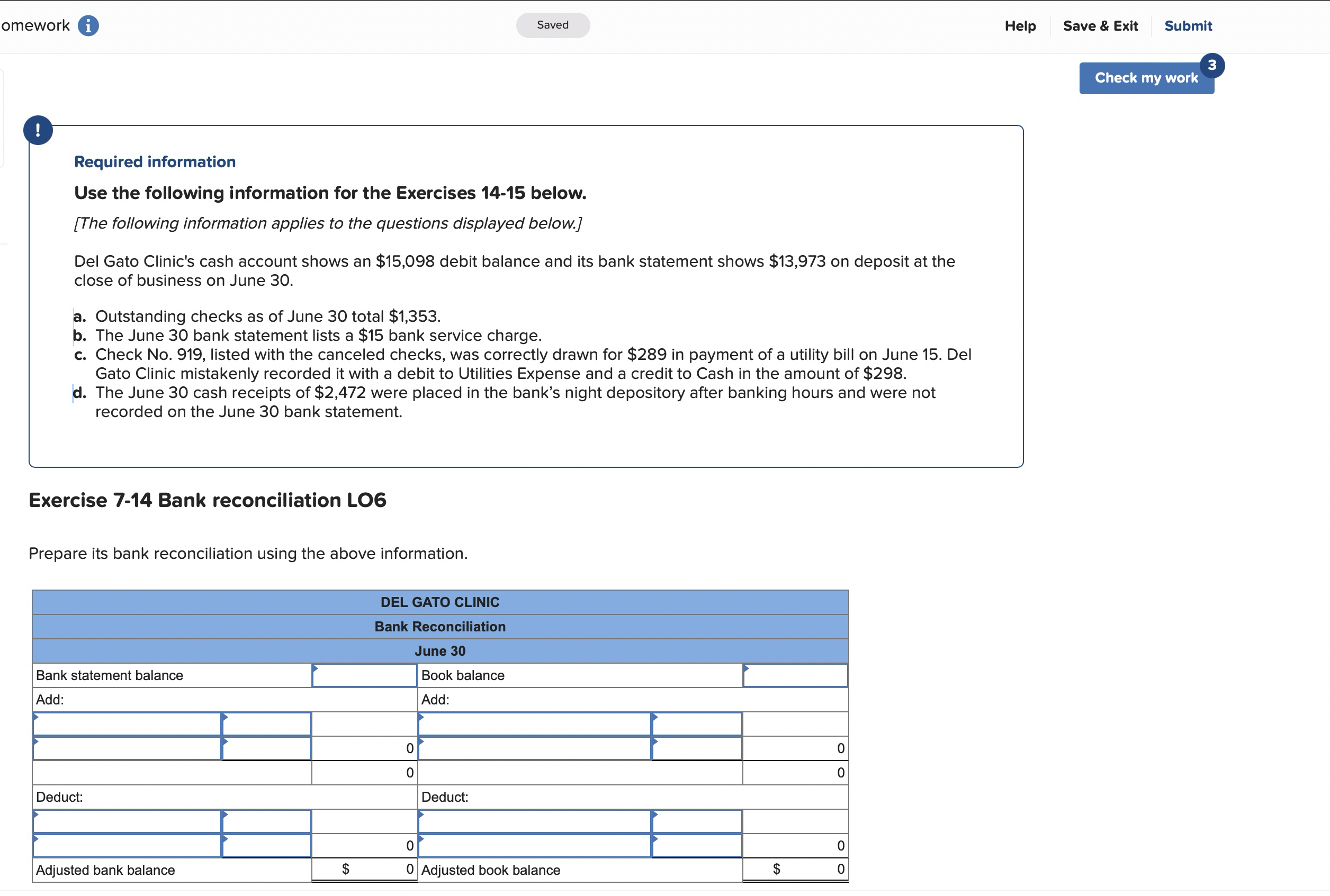Click the Exercise 7-14 Bank reconciliation heading
This screenshot has height=896, width=1330.
tap(208, 500)
